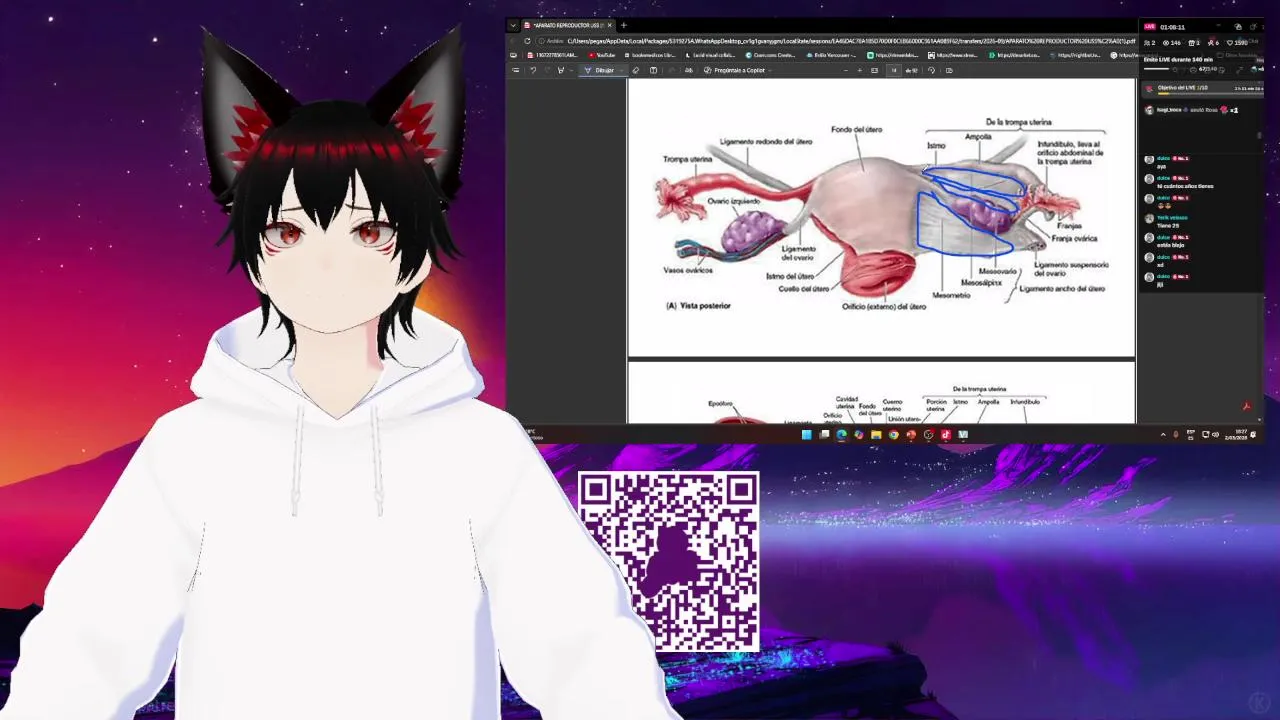Click chat message 'Tiene 25'

1168,226
